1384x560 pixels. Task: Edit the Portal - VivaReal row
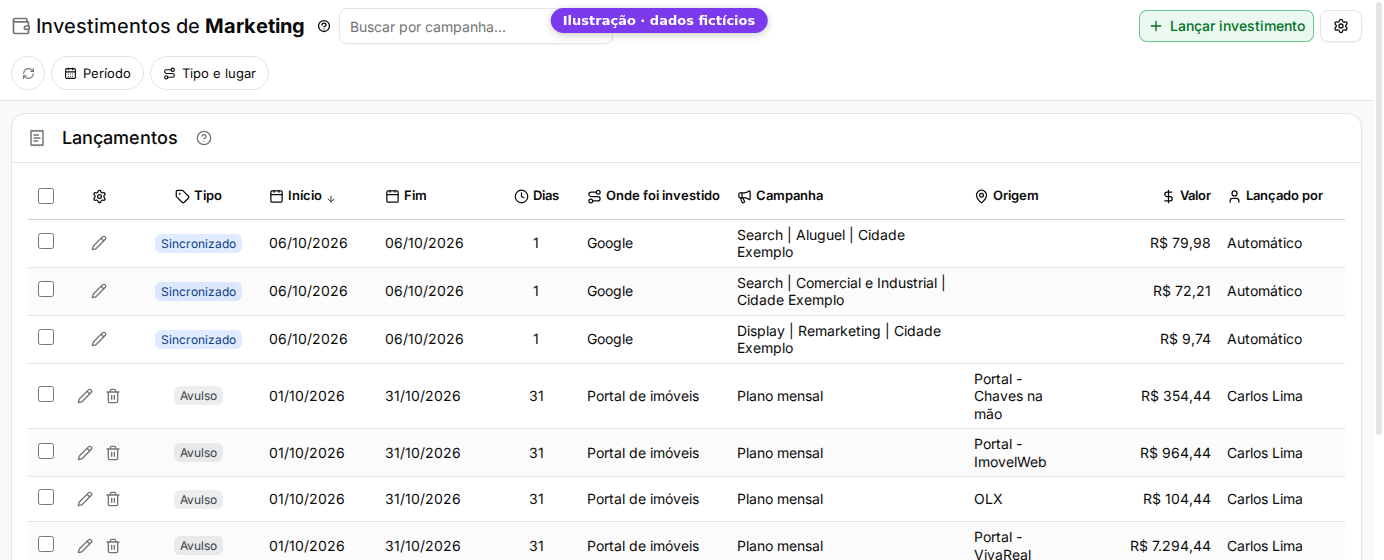(x=85, y=546)
